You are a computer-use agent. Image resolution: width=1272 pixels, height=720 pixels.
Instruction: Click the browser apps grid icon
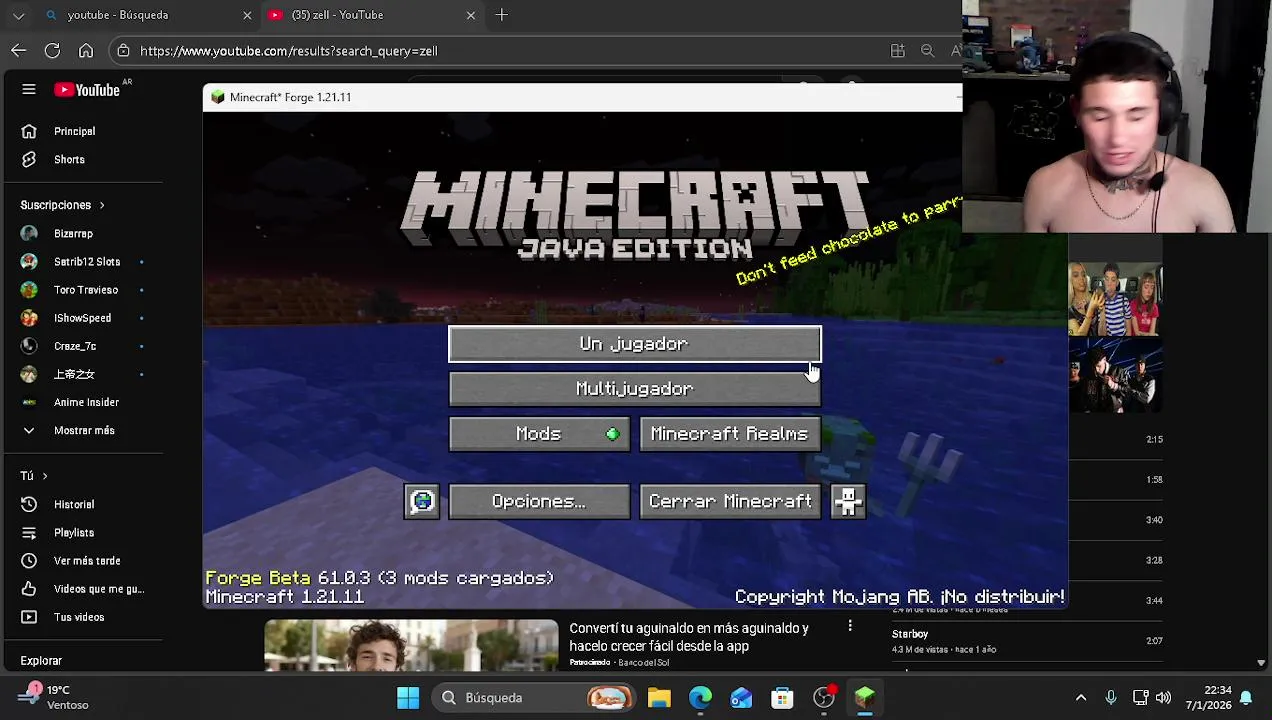click(897, 50)
